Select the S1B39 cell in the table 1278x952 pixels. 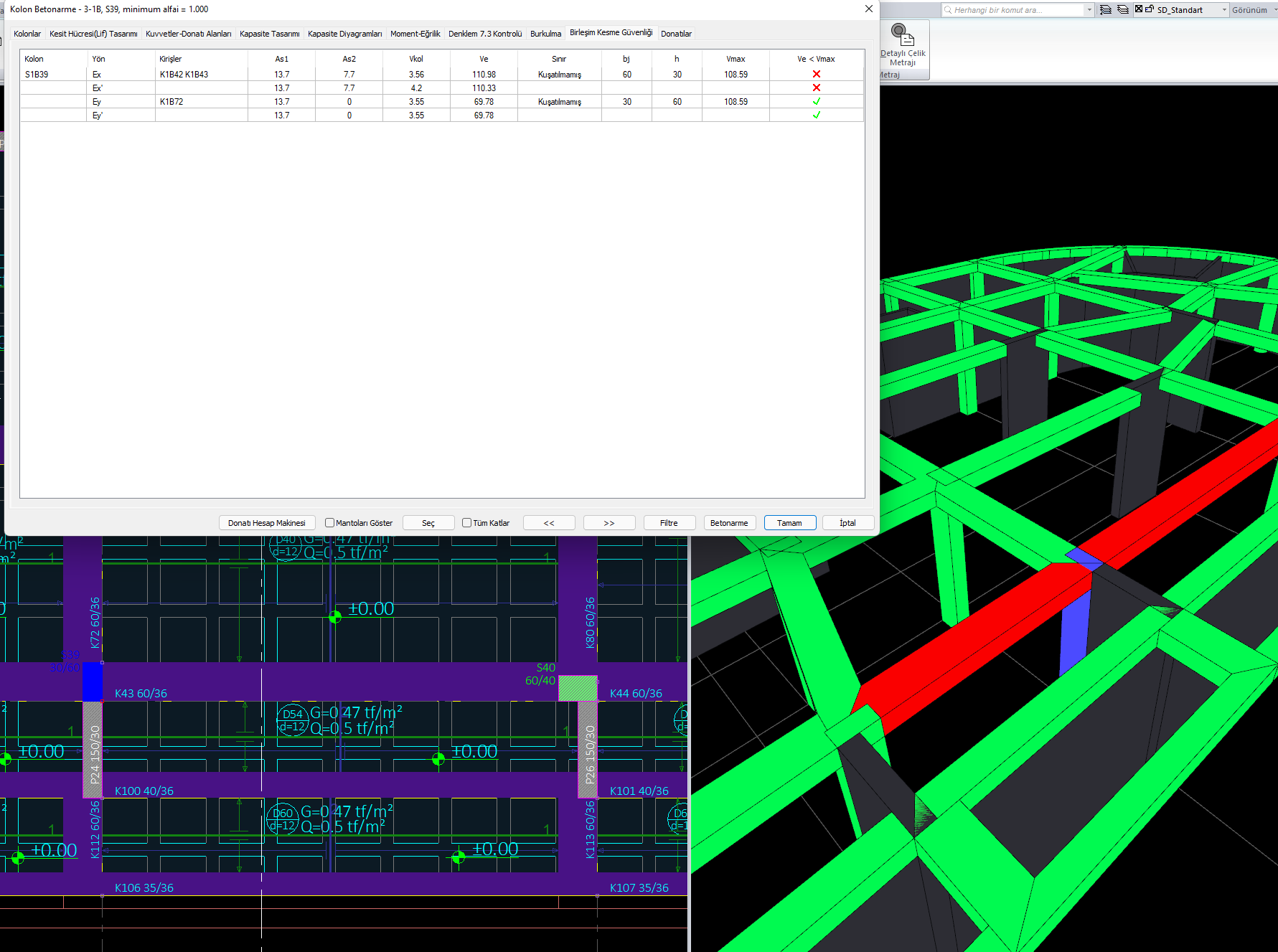[x=37, y=75]
